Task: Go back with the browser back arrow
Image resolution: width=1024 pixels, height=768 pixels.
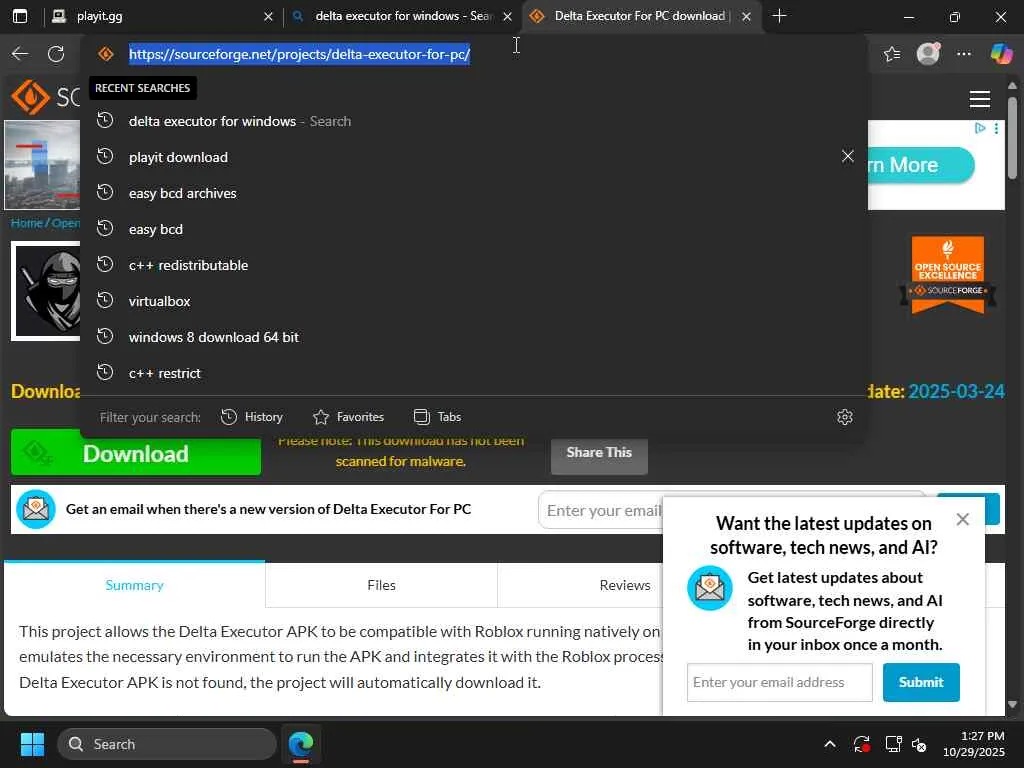Action: pos(20,54)
